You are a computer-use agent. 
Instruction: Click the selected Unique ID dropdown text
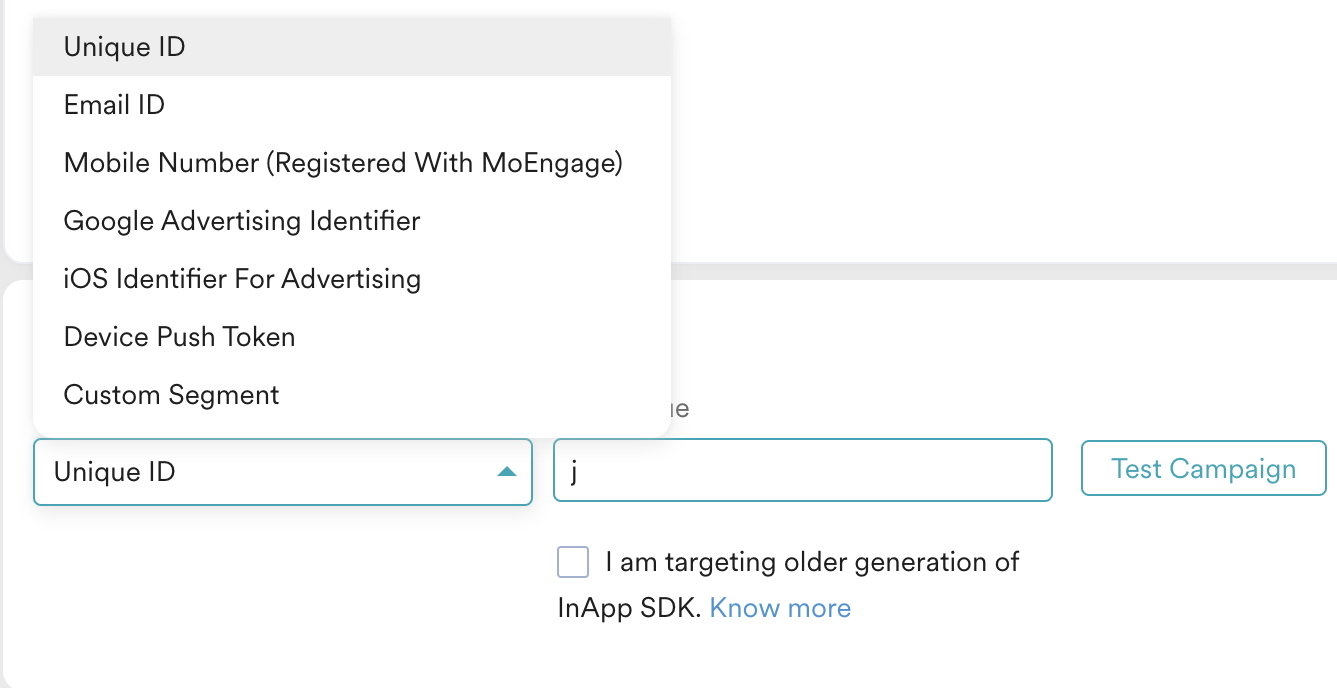(115, 472)
